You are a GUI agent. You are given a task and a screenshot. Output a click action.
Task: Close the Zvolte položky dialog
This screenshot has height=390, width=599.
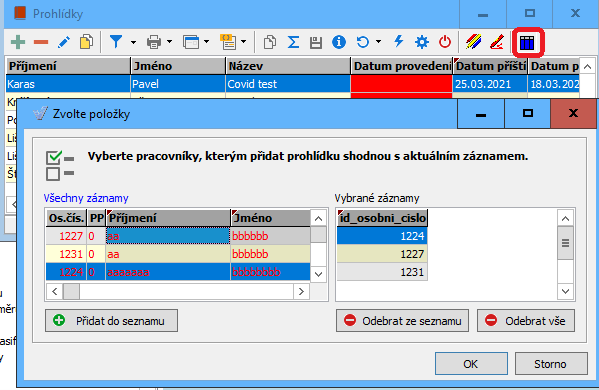pyautogui.click(x=573, y=113)
